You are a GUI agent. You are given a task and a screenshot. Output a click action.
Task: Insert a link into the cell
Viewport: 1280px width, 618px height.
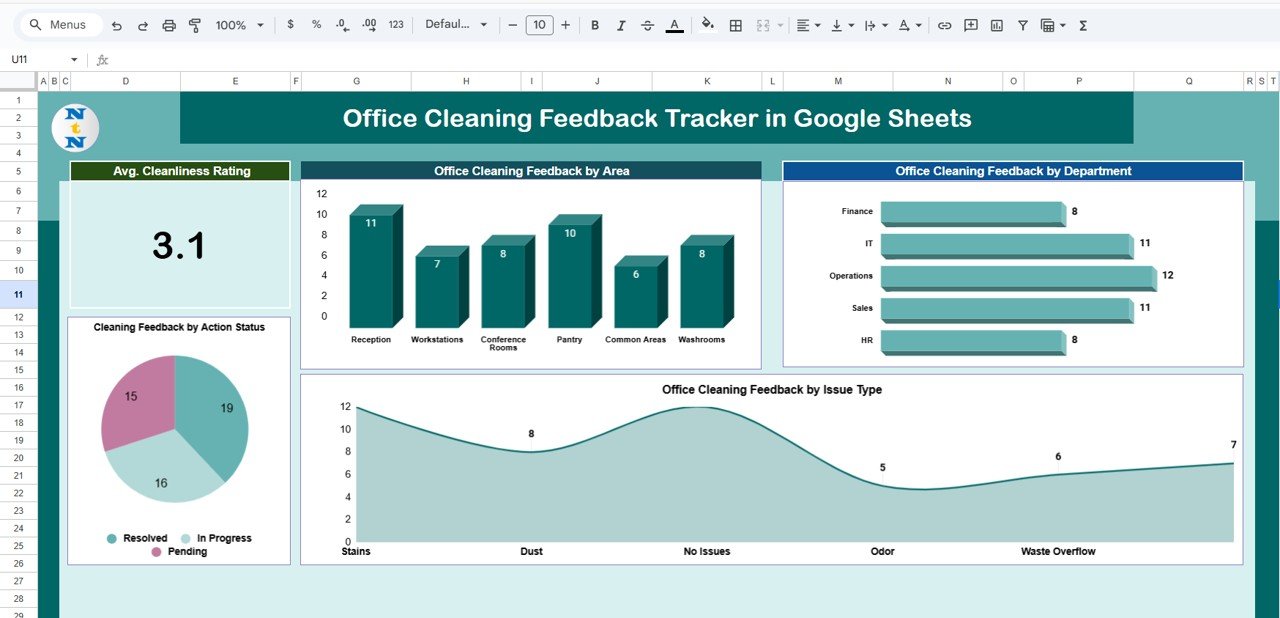pyautogui.click(x=944, y=24)
